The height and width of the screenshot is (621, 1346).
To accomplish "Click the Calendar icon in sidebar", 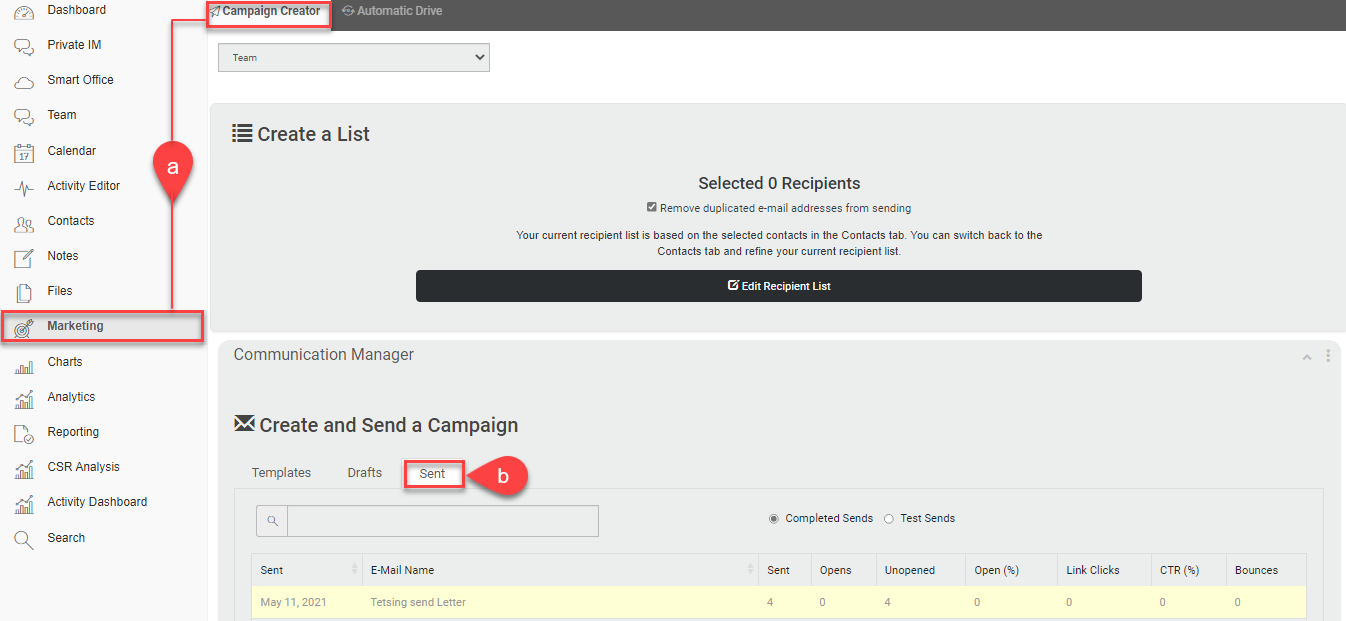I will [x=24, y=152].
